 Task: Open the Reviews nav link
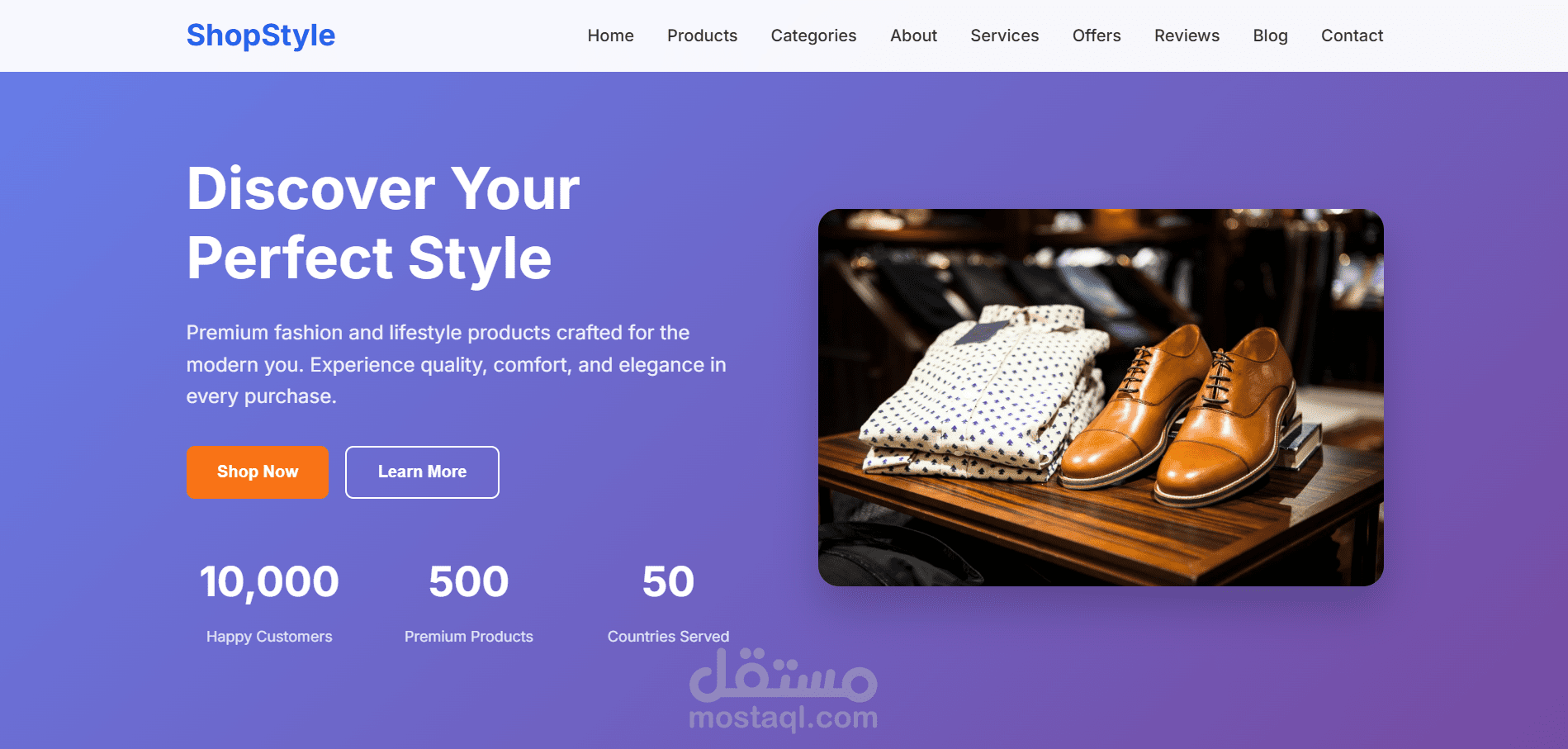1187,36
